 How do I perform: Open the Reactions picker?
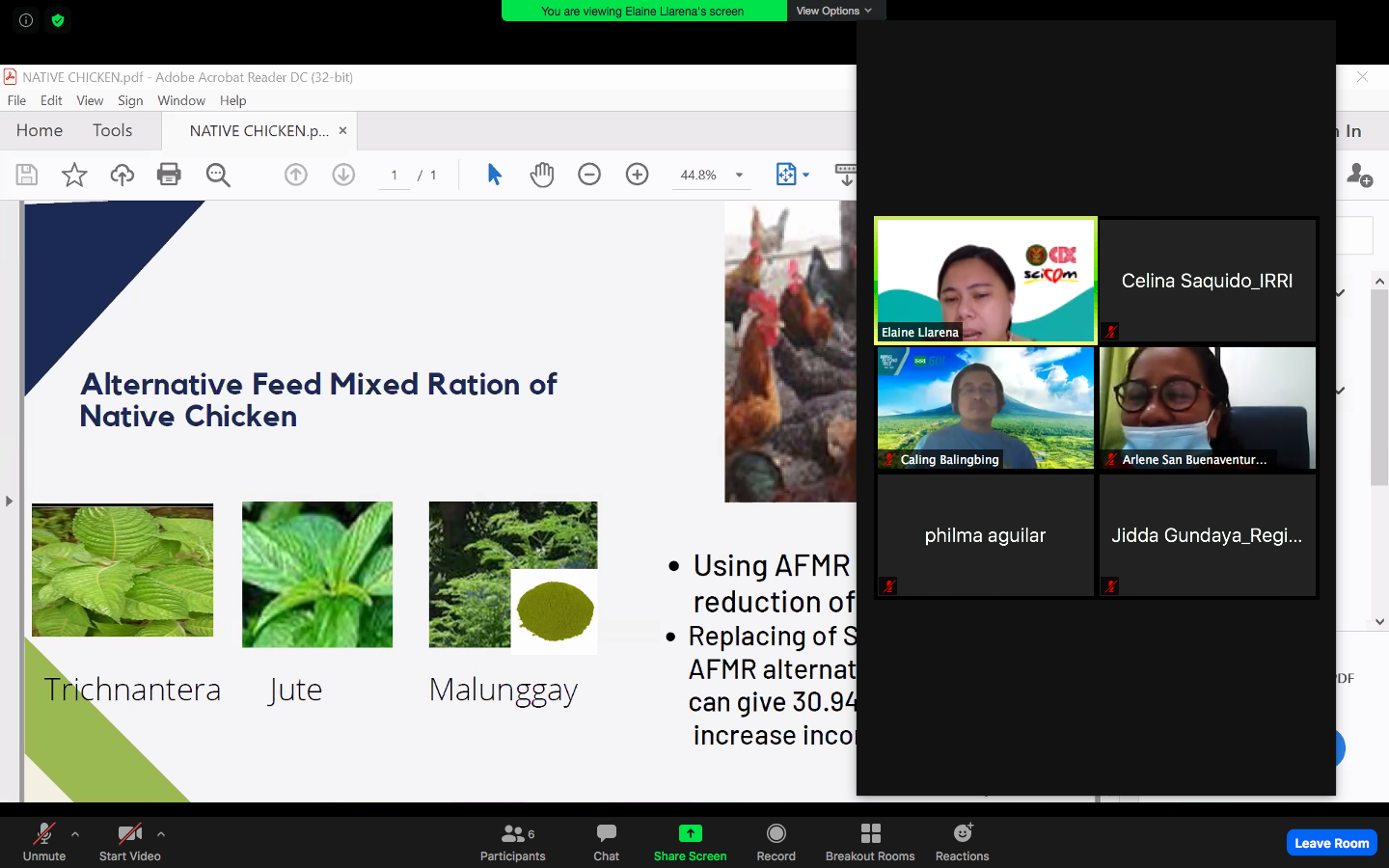tap(962, 834)
